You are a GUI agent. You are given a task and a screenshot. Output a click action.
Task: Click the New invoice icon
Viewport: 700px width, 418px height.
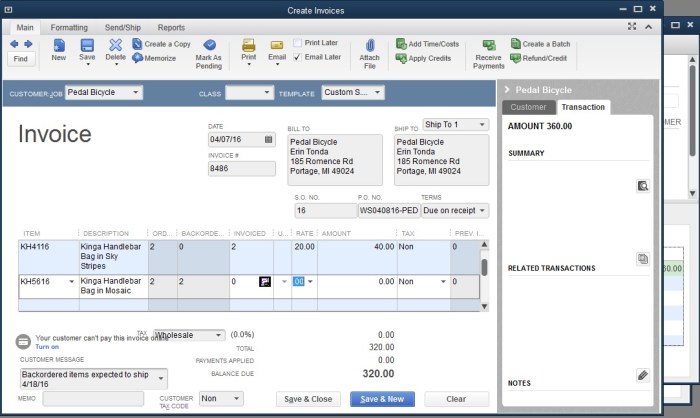point(58,46)
